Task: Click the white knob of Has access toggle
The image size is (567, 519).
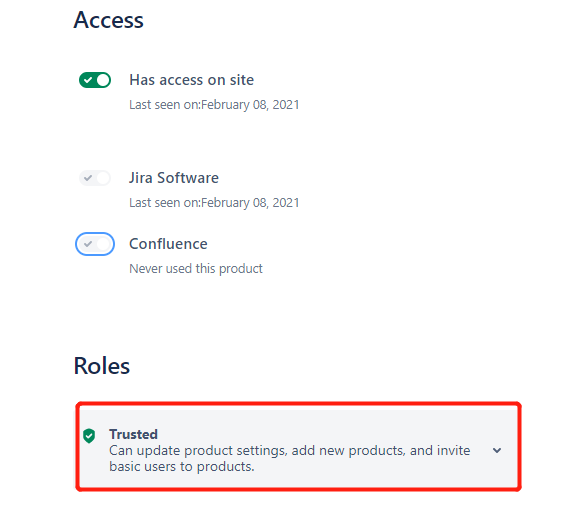Action: click(x=103, y=80)
